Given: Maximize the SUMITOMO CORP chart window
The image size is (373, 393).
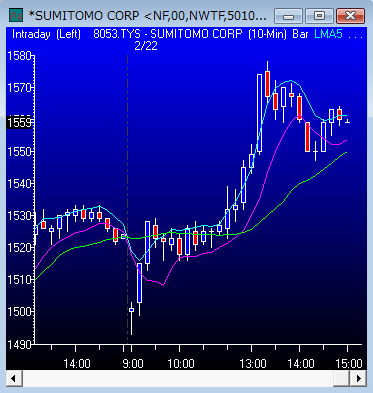Looking at the screenshot, I should (319, 16).
